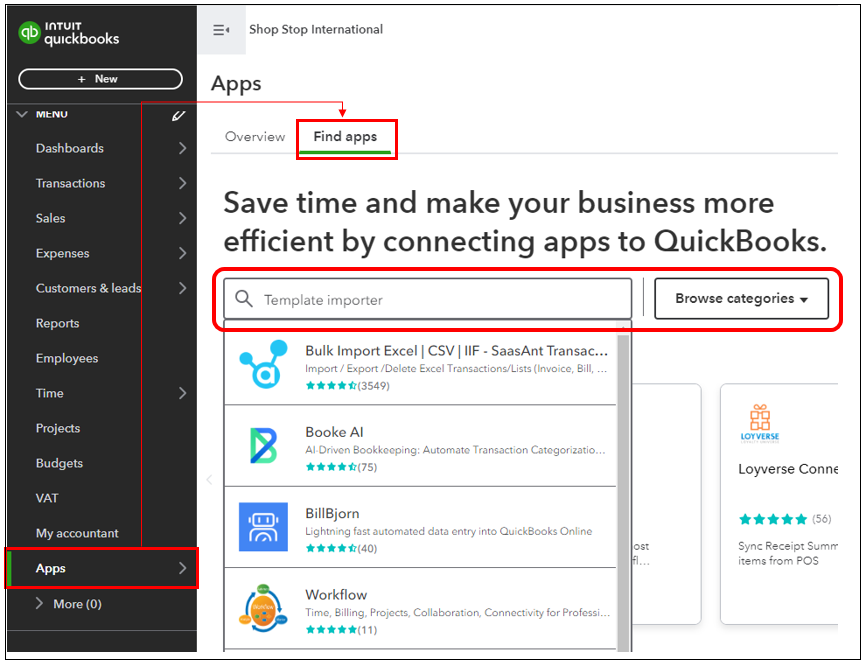The height and width of the screenshot is (665, 866).
Task: Click the Booke AI rating (75)
Action: tap(341, 467)
